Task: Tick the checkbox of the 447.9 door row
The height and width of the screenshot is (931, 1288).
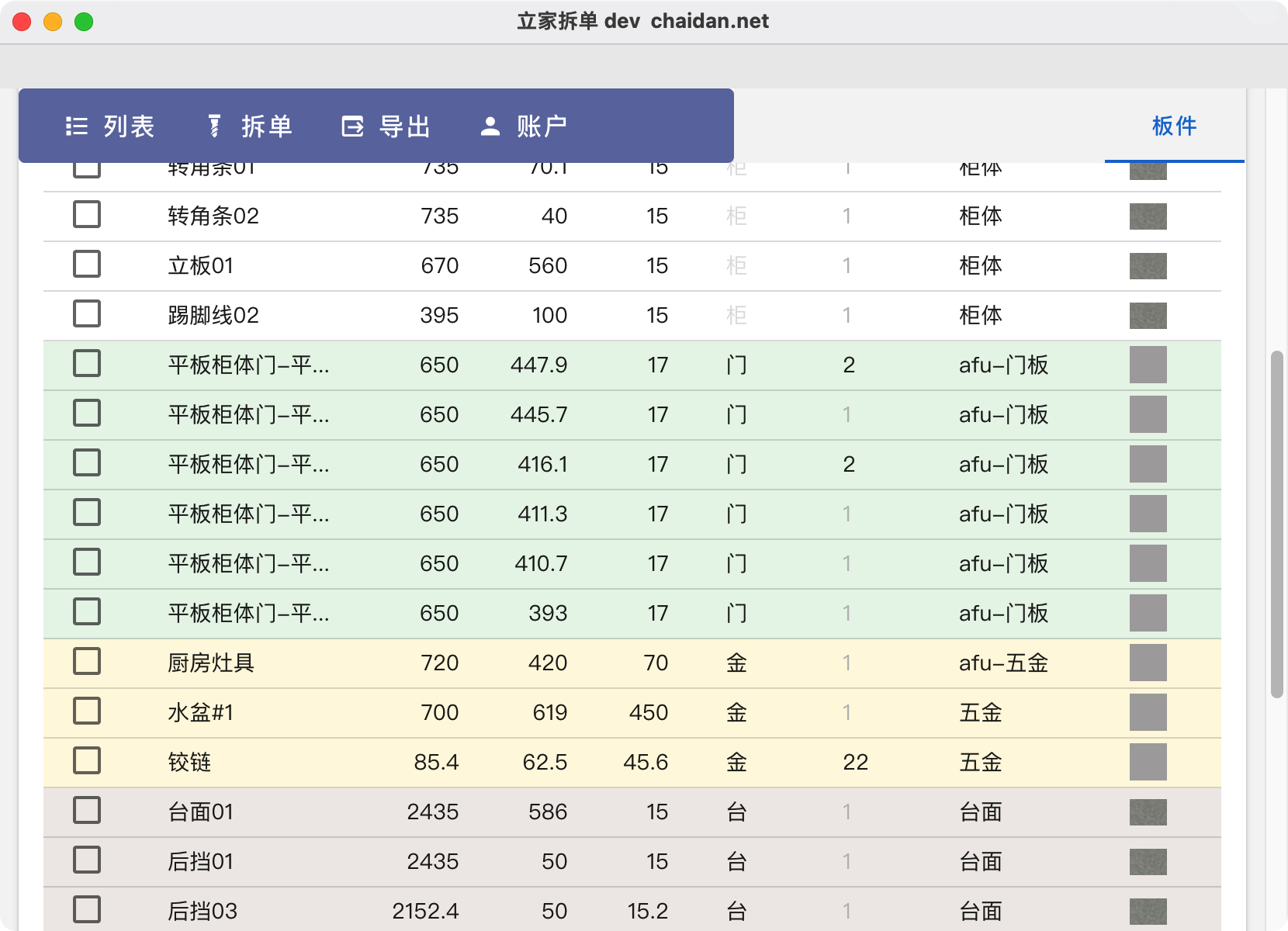Action: point(87,364)
